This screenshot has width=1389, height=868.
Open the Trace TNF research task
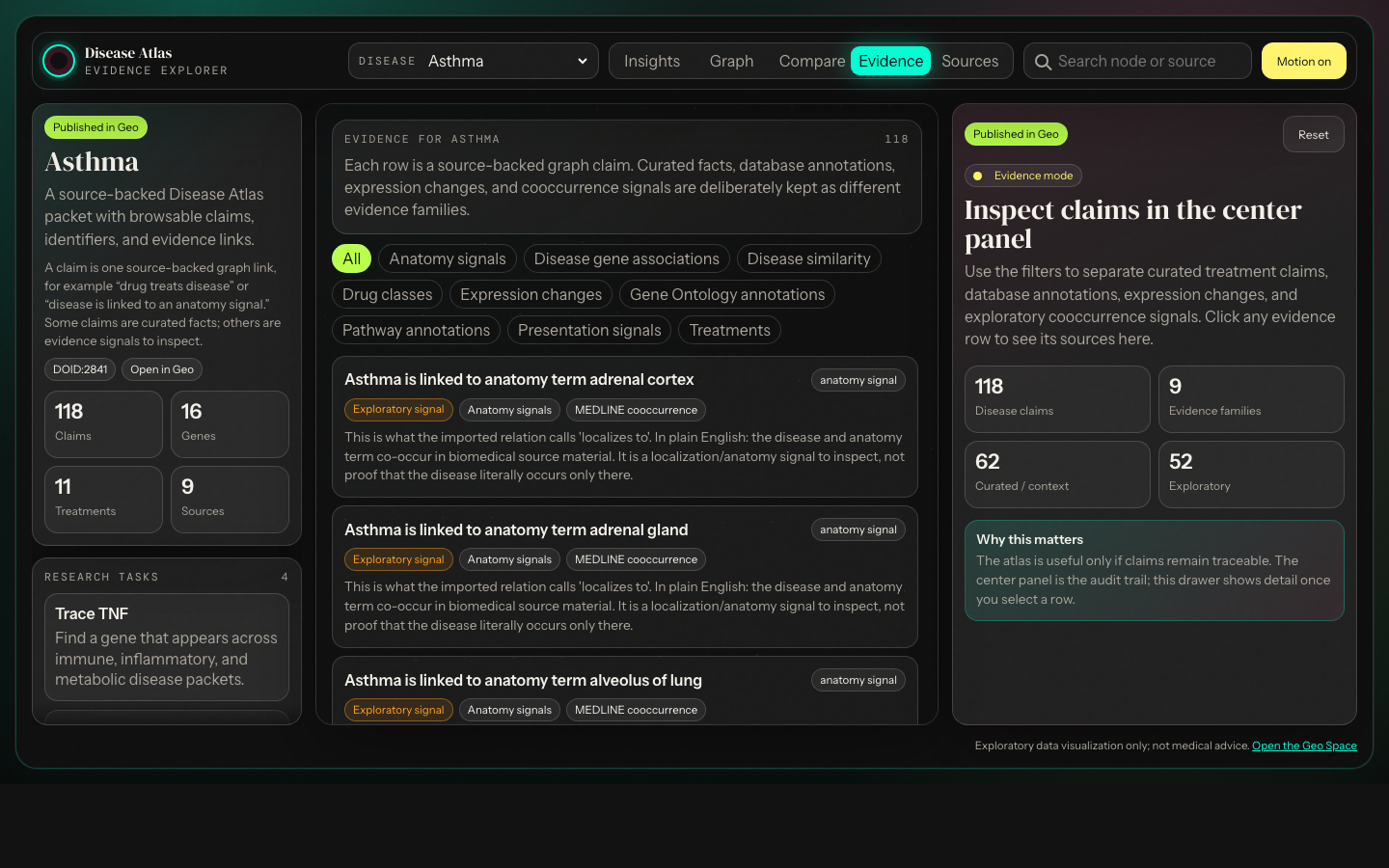click(x=167, y=647)
